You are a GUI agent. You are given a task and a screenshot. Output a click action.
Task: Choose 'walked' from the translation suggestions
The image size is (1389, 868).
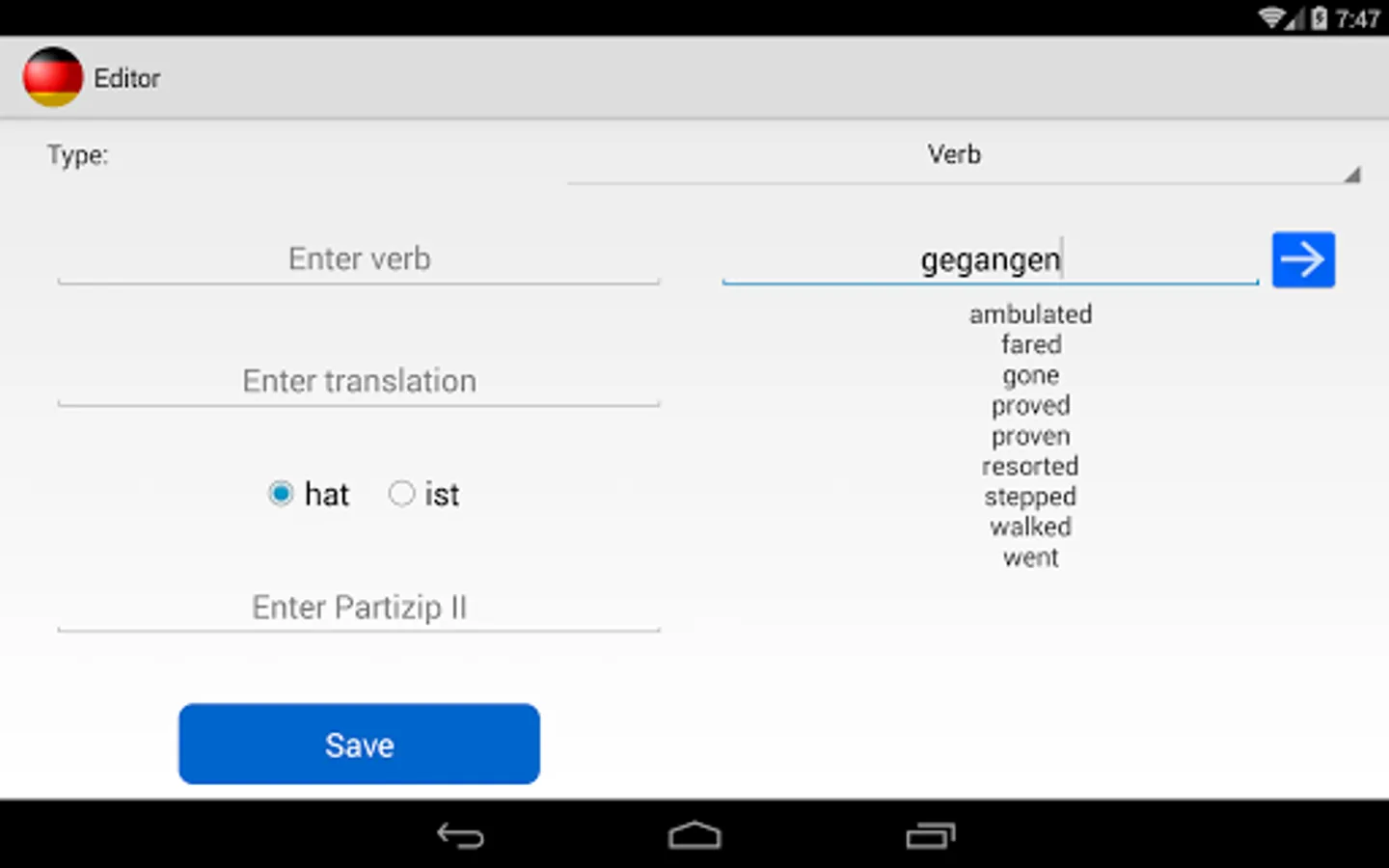pyautogui.click(x=1030, y=527)
